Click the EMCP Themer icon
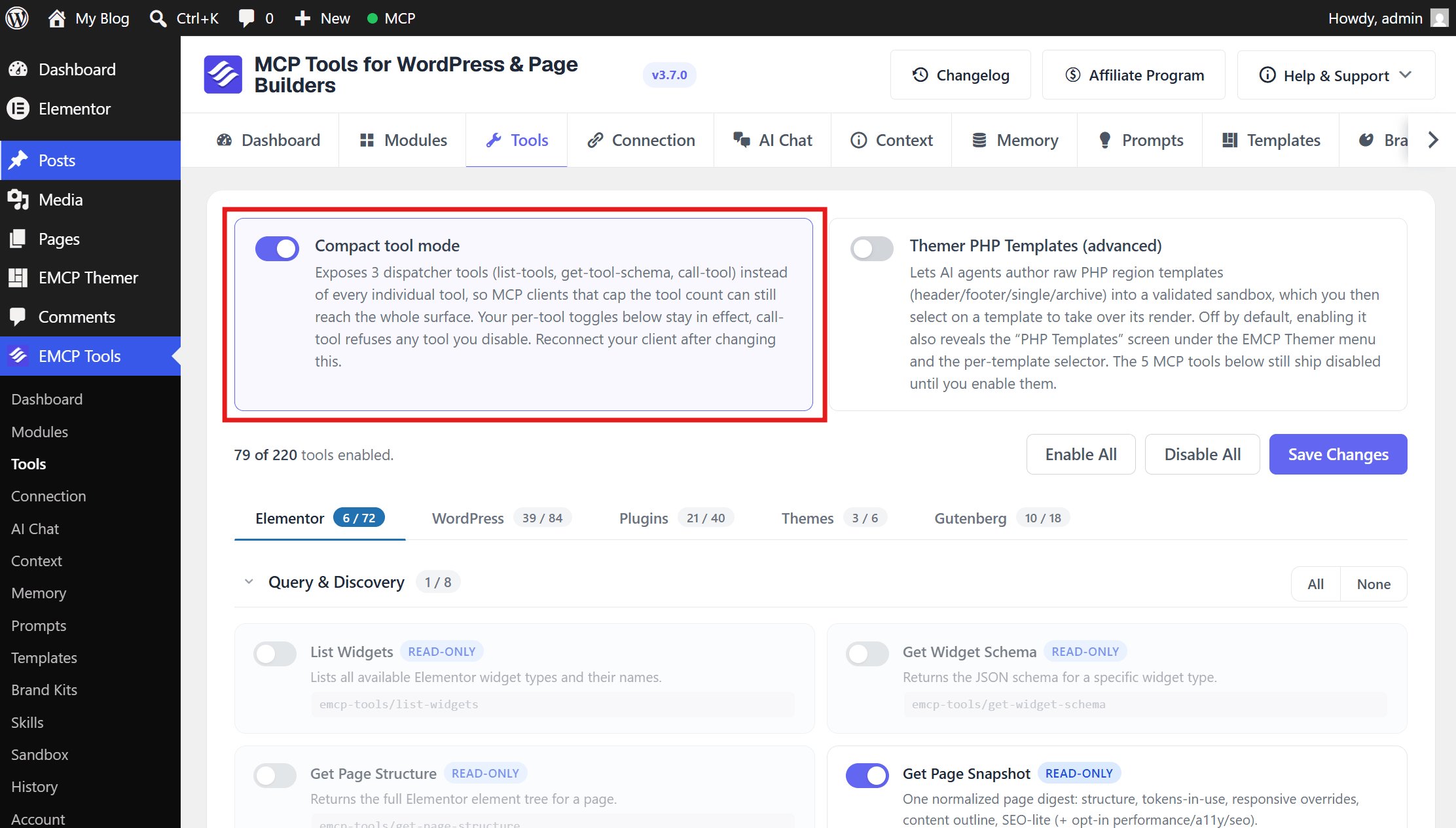The width and height of the screenshot is (1456, 828). click(18, 278)
